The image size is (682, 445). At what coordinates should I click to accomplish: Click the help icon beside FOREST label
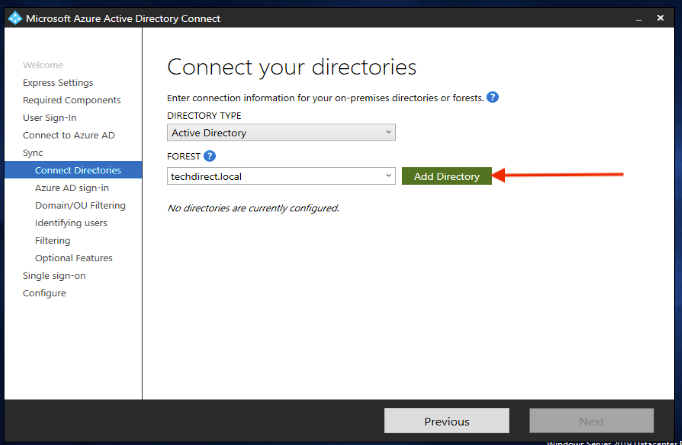210,156
